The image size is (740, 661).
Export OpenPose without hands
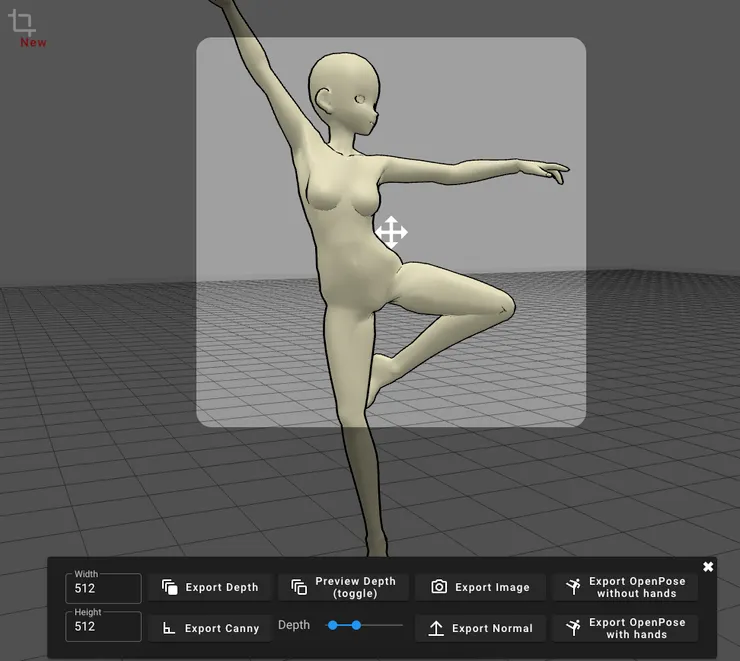625,587
